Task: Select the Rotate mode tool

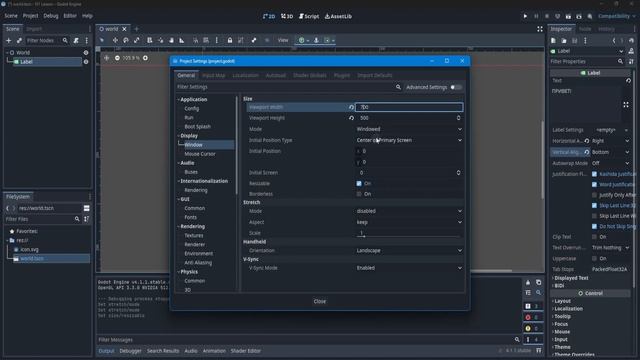Action: pyautogui.click(x=126, y=40)
